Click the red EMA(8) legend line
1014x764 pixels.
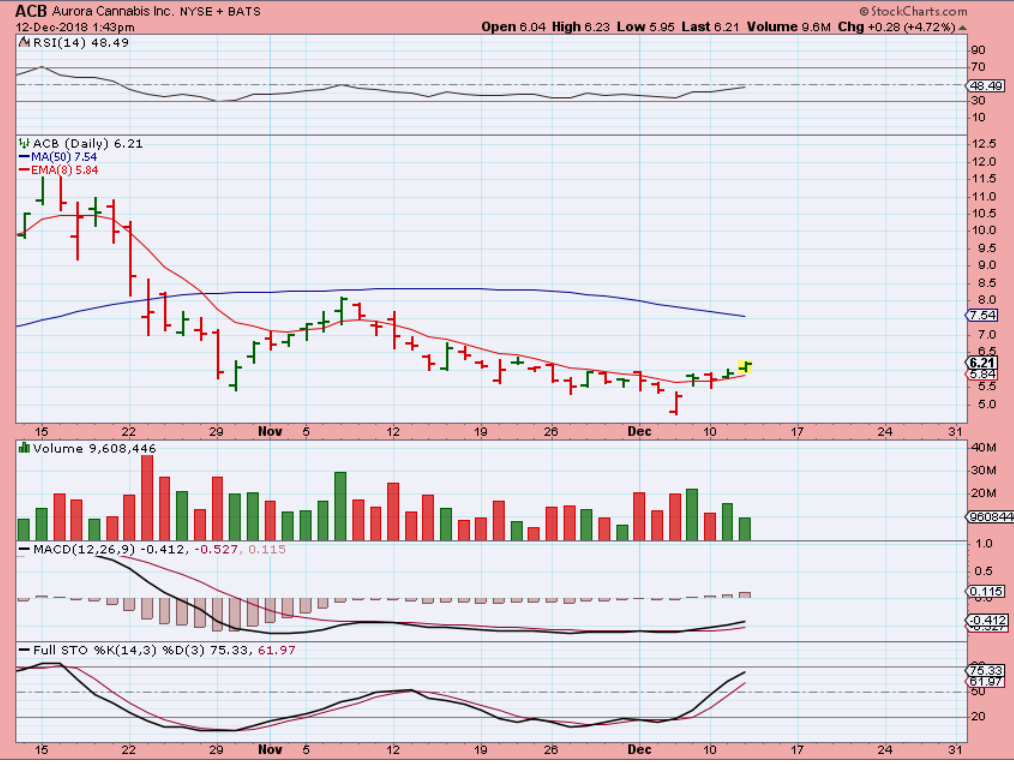25,170
